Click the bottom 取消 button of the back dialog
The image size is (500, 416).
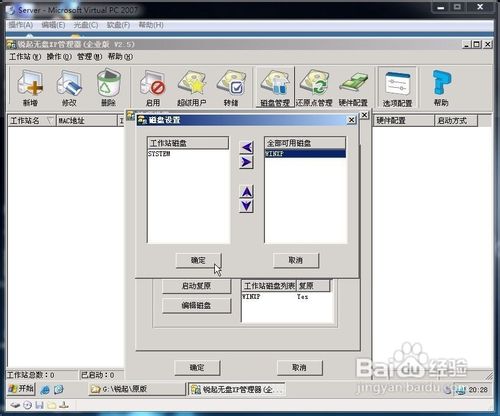(299, 368)
